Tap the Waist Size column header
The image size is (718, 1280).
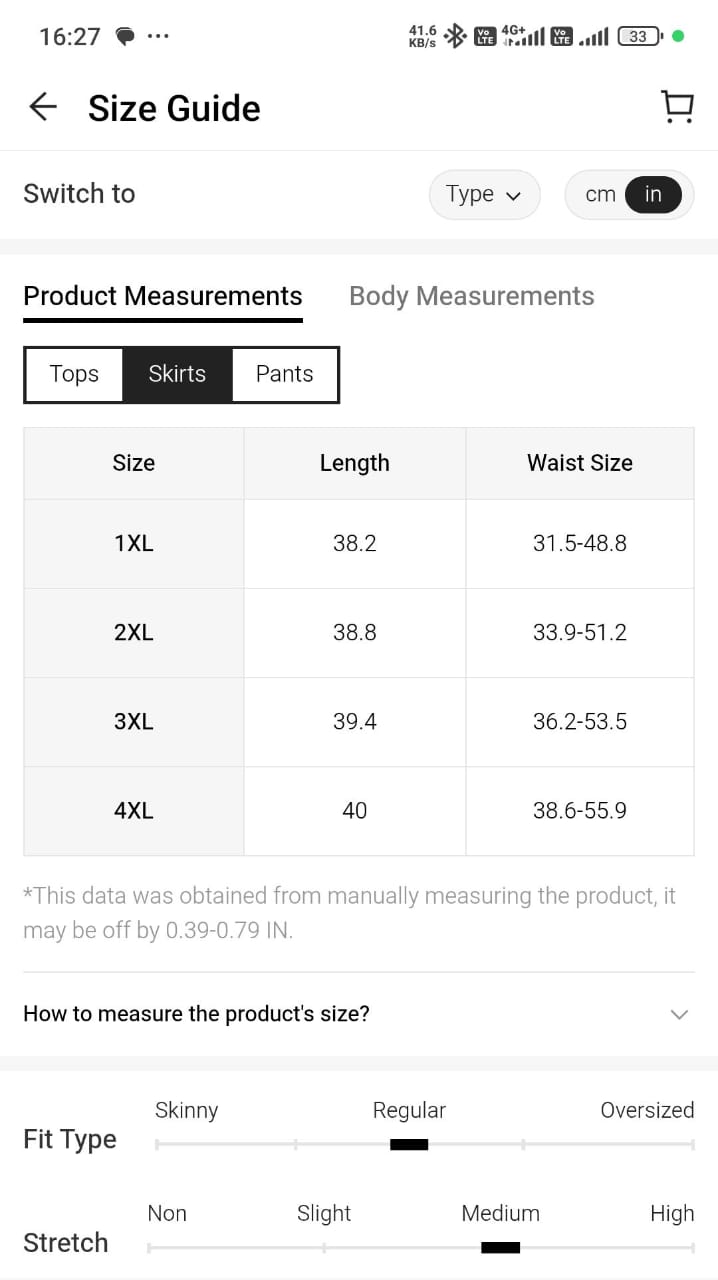click(x=579, y=463)
